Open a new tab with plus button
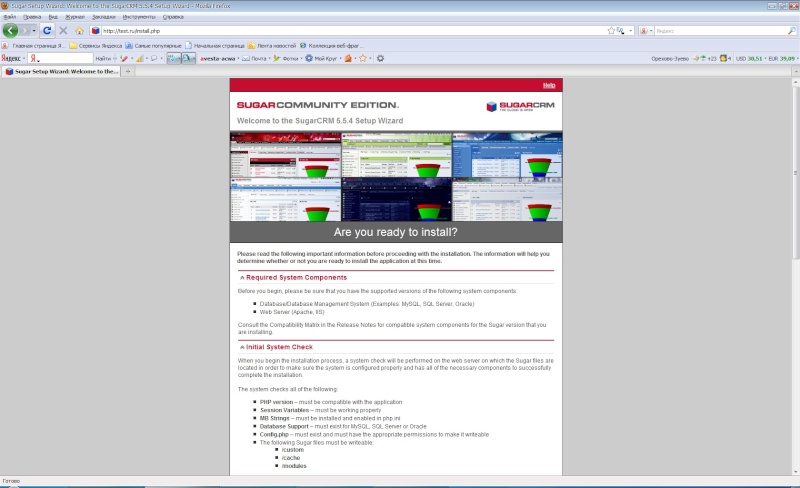Image resolution: width=800 pixels, height=488 pixels. 128,71
